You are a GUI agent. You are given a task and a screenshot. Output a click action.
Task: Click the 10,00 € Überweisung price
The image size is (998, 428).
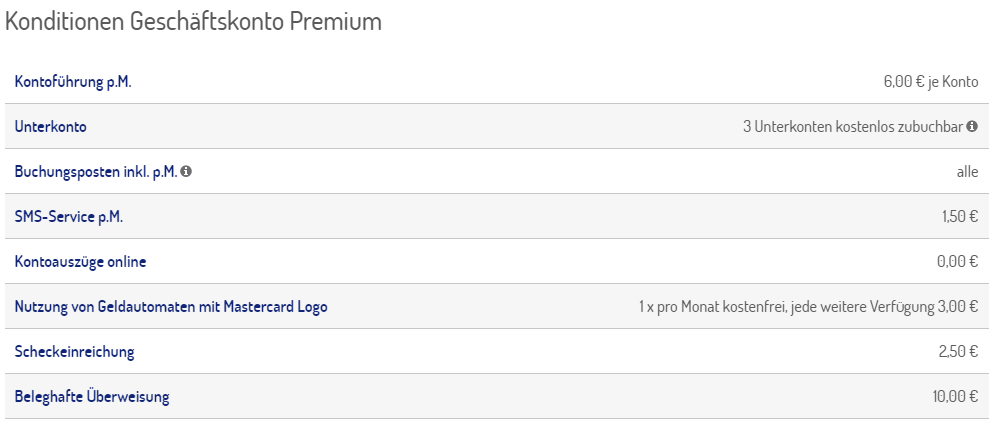[955, 397]
